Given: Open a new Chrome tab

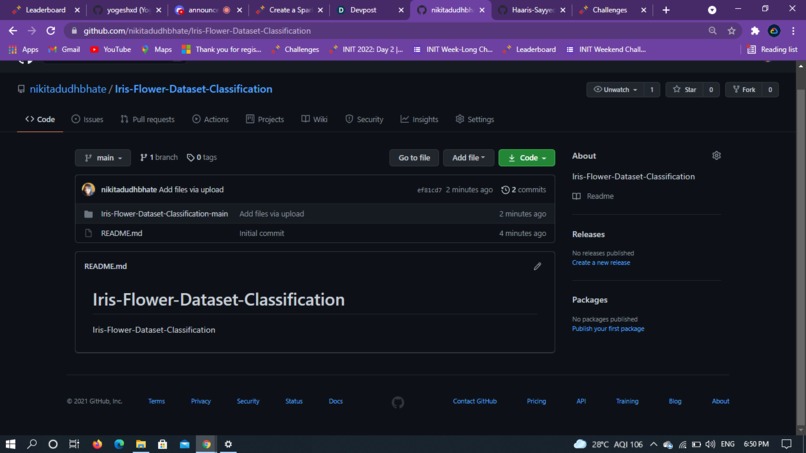Looking at the screenshot, I should pos(666,10).
